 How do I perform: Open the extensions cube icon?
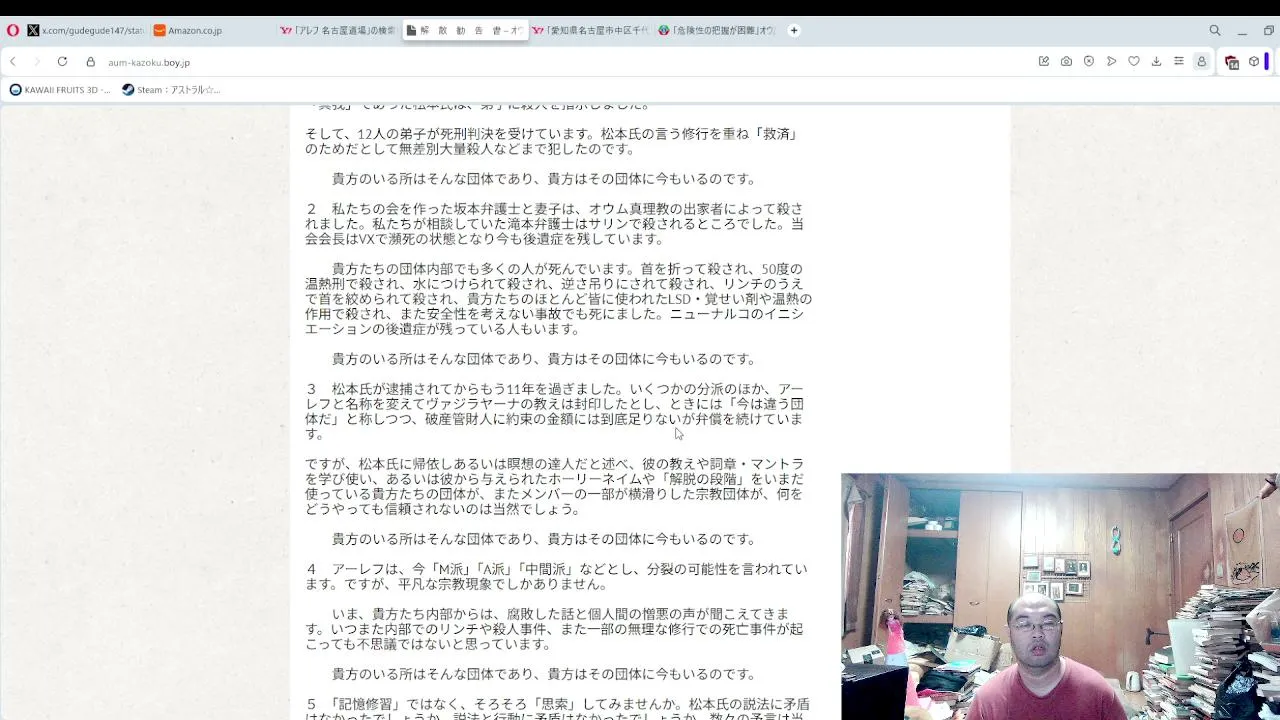point(1254,62)
